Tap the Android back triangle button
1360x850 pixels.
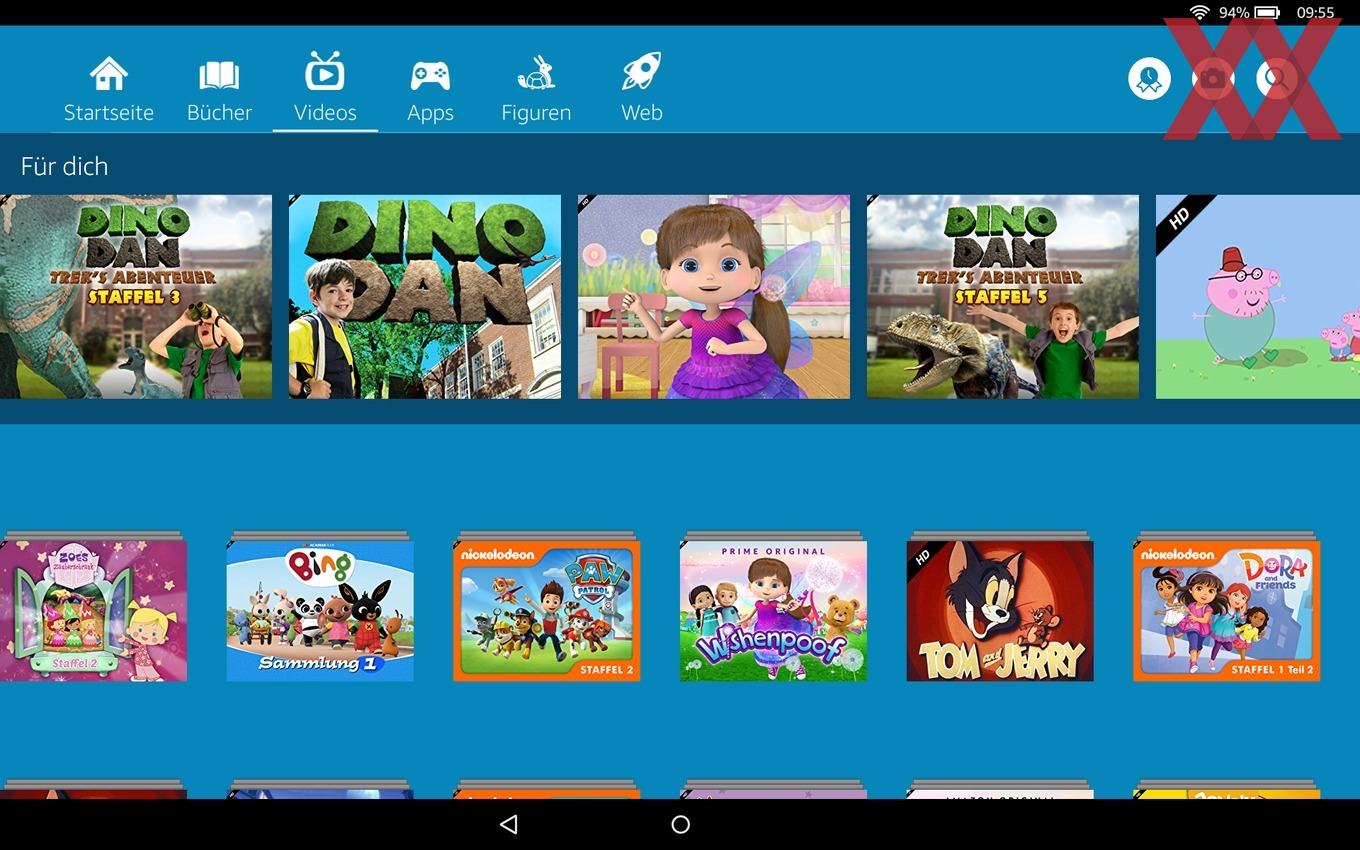pyautogui.click(x=508, y=824)
